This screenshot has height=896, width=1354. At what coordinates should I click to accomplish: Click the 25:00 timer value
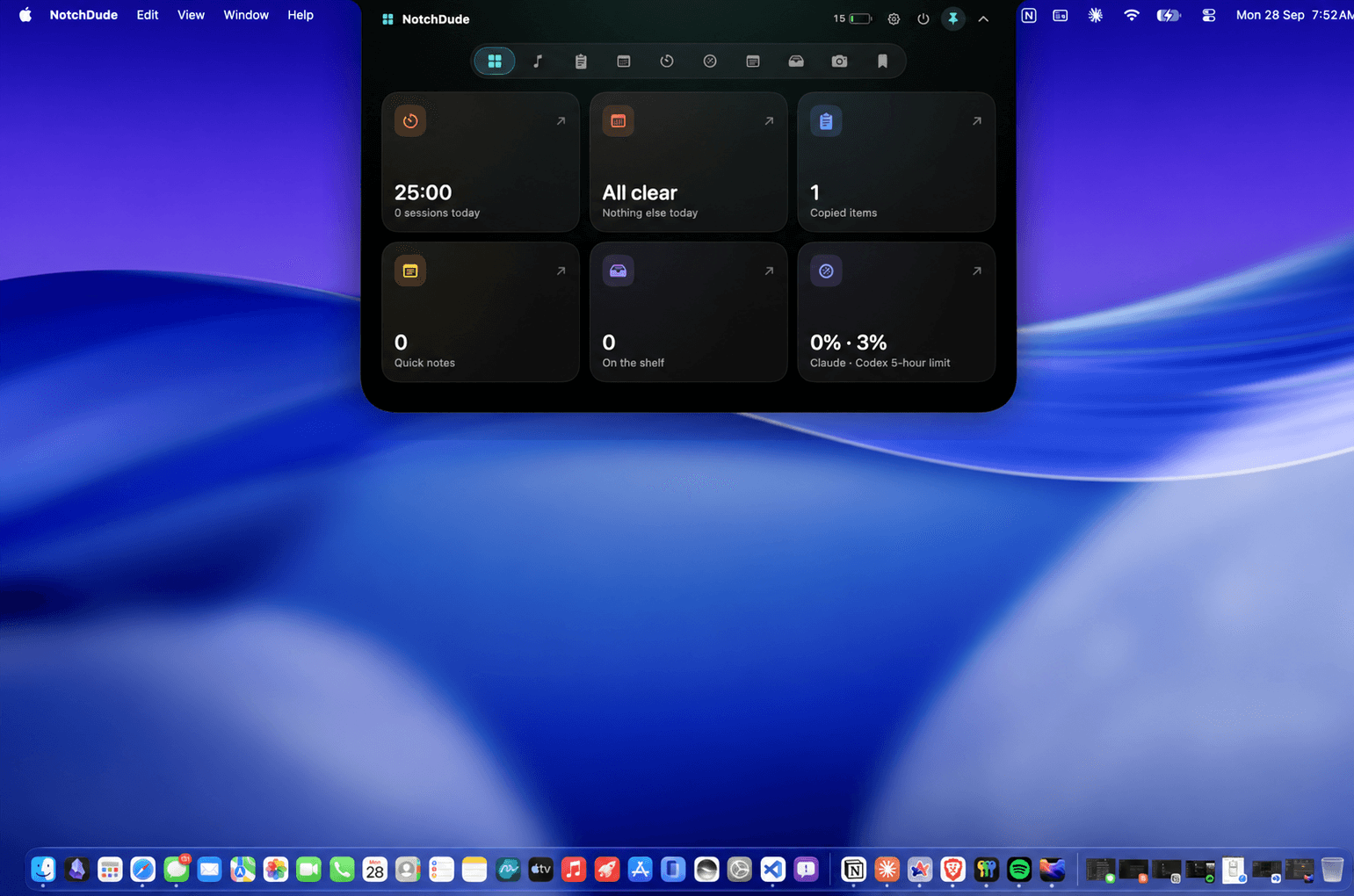tap(423, 192)
